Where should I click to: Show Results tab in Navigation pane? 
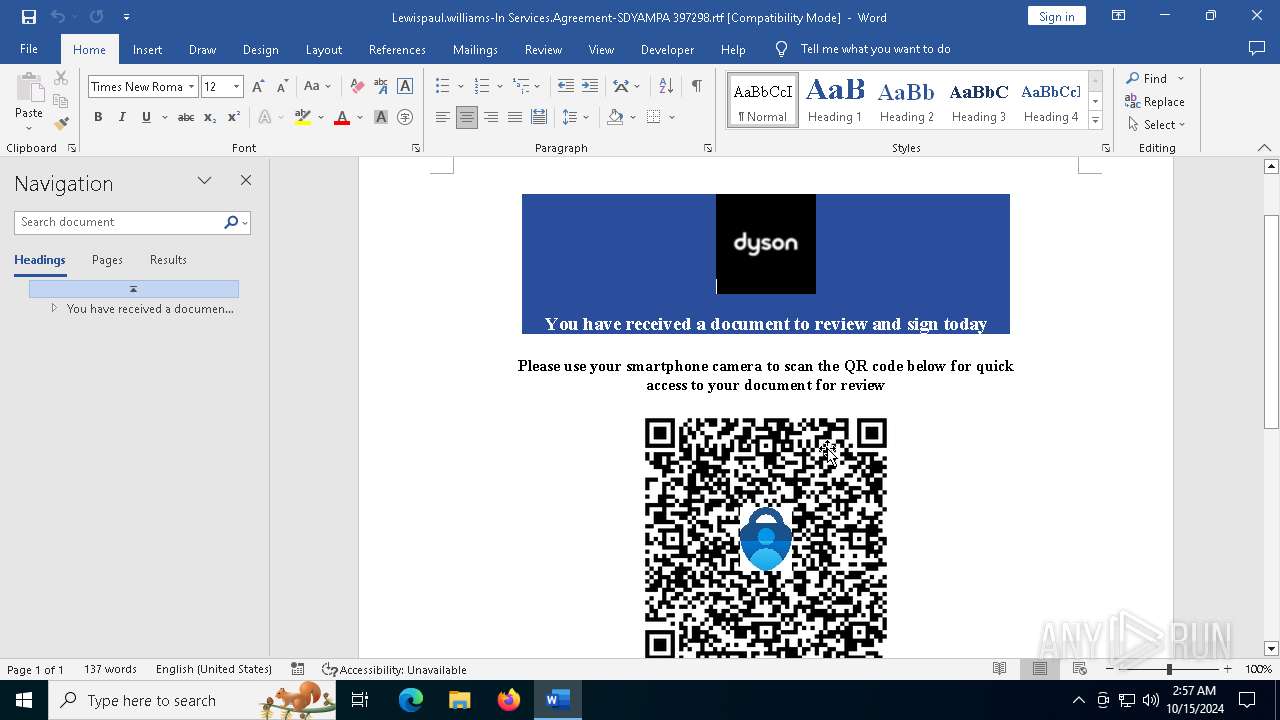tap(168, 260)
